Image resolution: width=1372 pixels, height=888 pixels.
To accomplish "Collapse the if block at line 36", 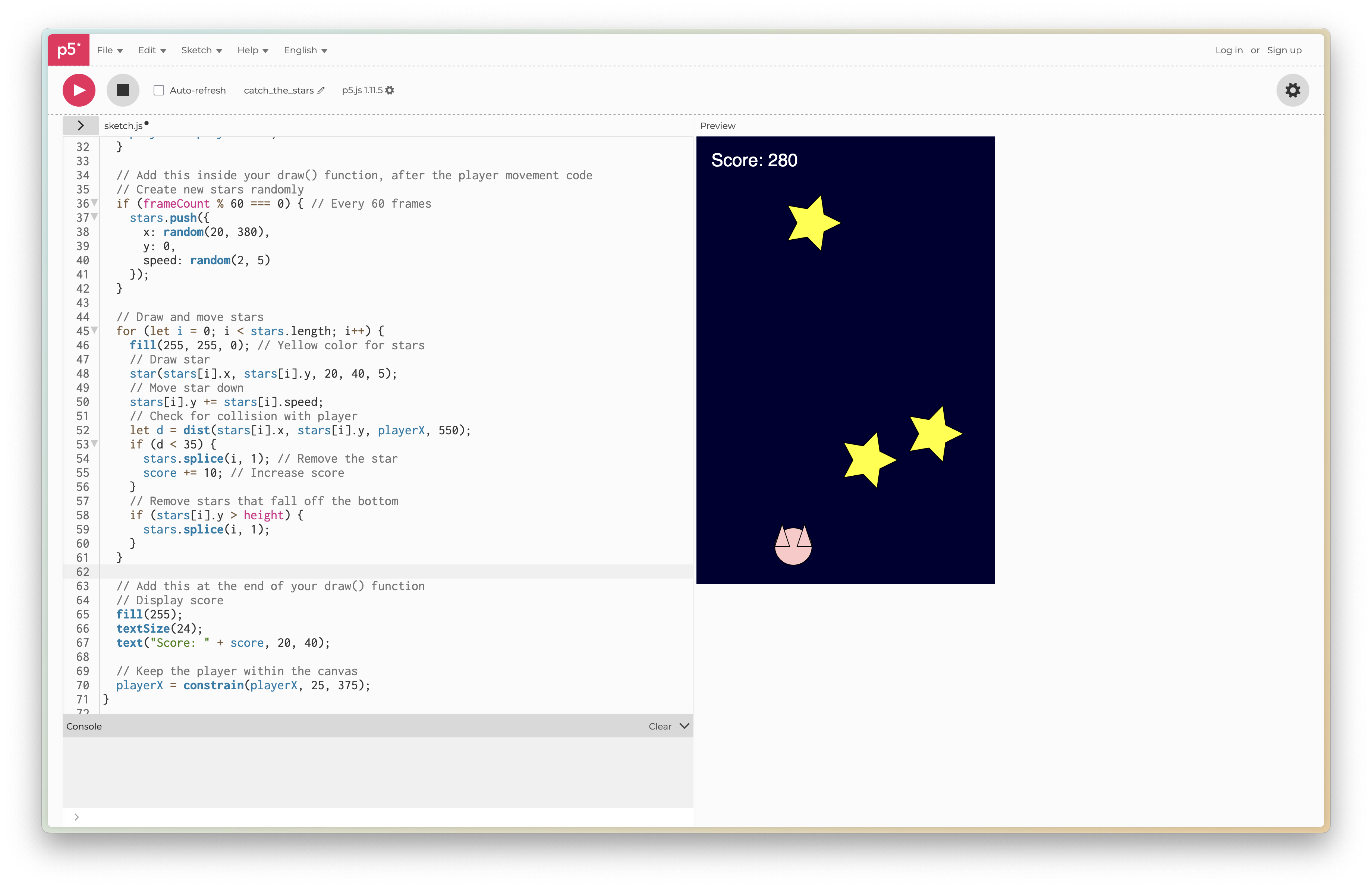I will [94, 204].
